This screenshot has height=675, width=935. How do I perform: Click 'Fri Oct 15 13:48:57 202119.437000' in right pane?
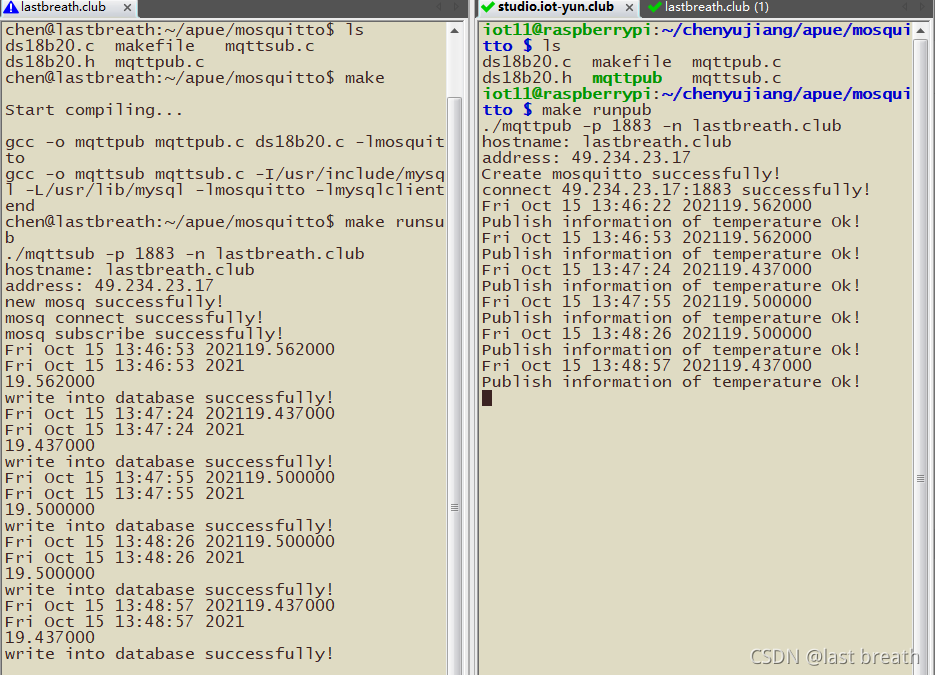pos(647,366)
